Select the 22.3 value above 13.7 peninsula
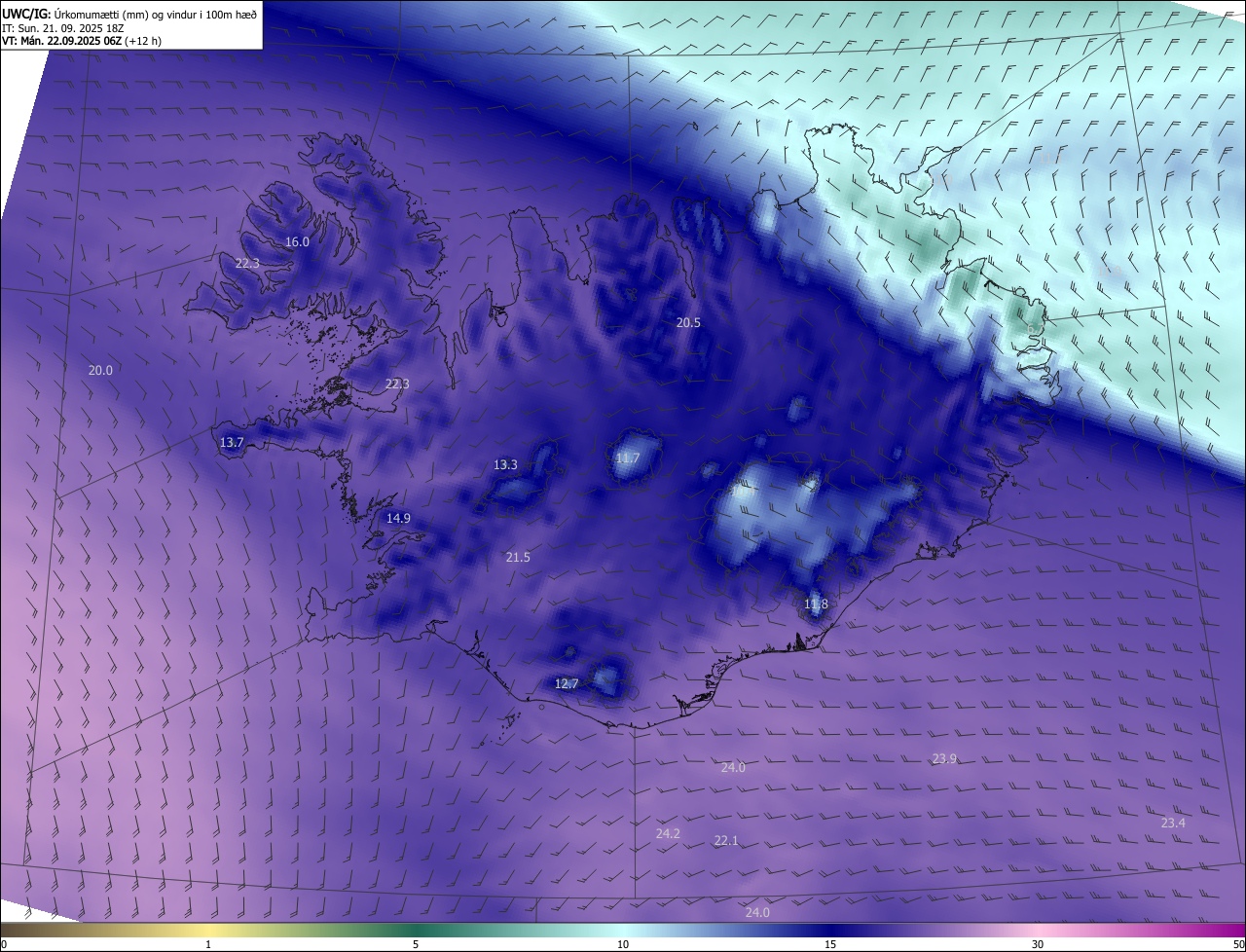The width and height of the screenshot is (1246, 952). click(x=397, y=384)
